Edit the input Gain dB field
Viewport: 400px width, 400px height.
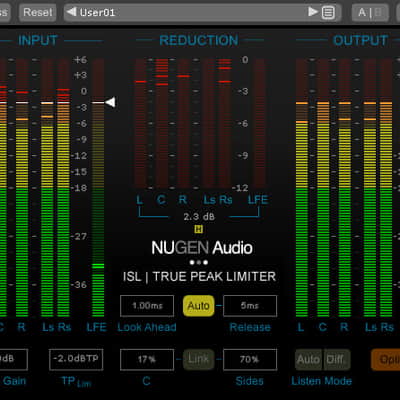[x=13, y=359]
